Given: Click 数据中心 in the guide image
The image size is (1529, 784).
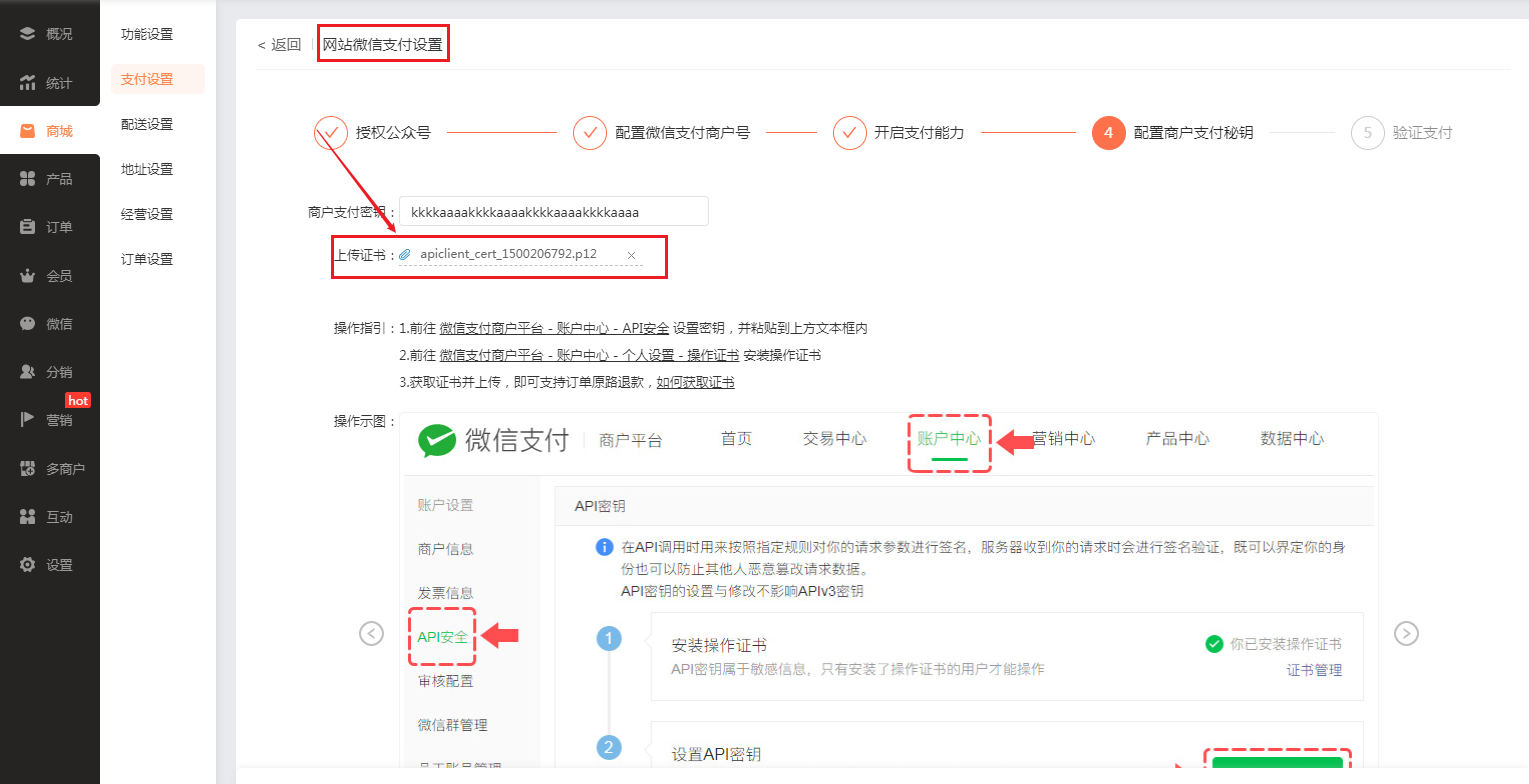Looking at the screenshot, I should (x=1292, y=439).
